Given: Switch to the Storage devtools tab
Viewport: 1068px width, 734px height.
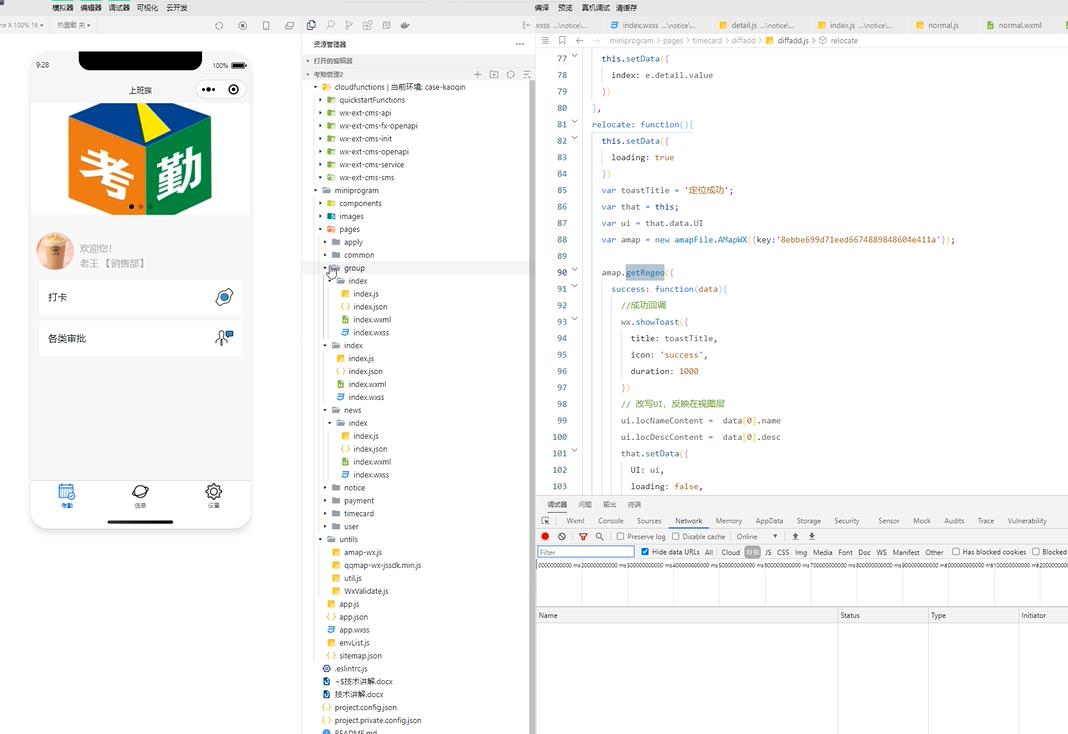Looking at the screenshot, I should click(x=808, y=521).
